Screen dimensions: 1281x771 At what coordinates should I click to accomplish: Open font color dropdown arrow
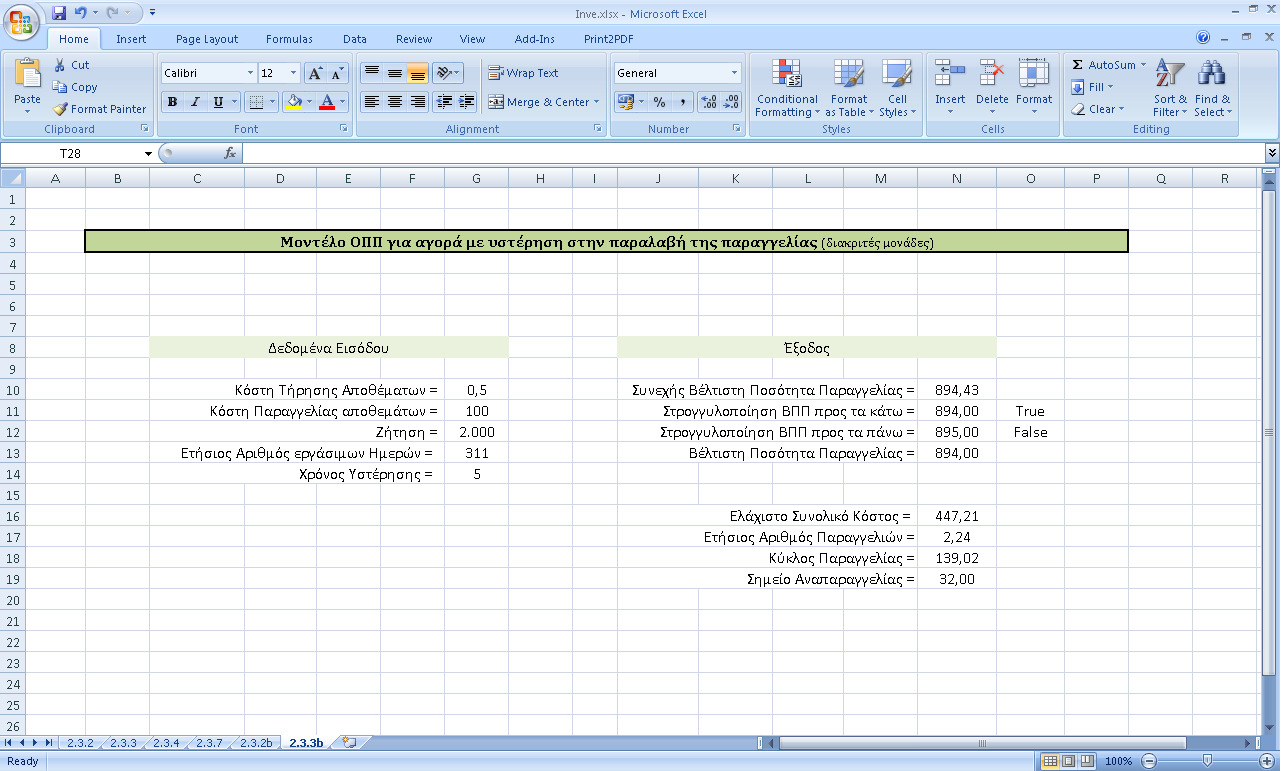[342, 102]
